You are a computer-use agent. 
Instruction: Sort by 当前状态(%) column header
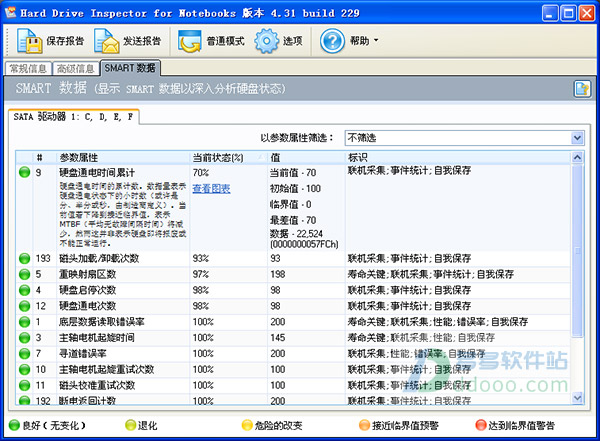pyautogui.click(x=229, y=157)
